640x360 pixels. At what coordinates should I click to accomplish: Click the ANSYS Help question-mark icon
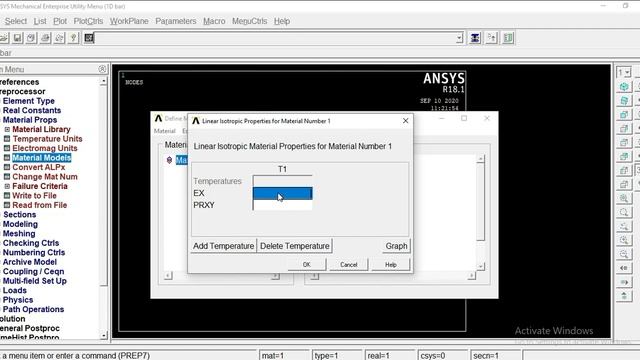click(x=73, y=38)
